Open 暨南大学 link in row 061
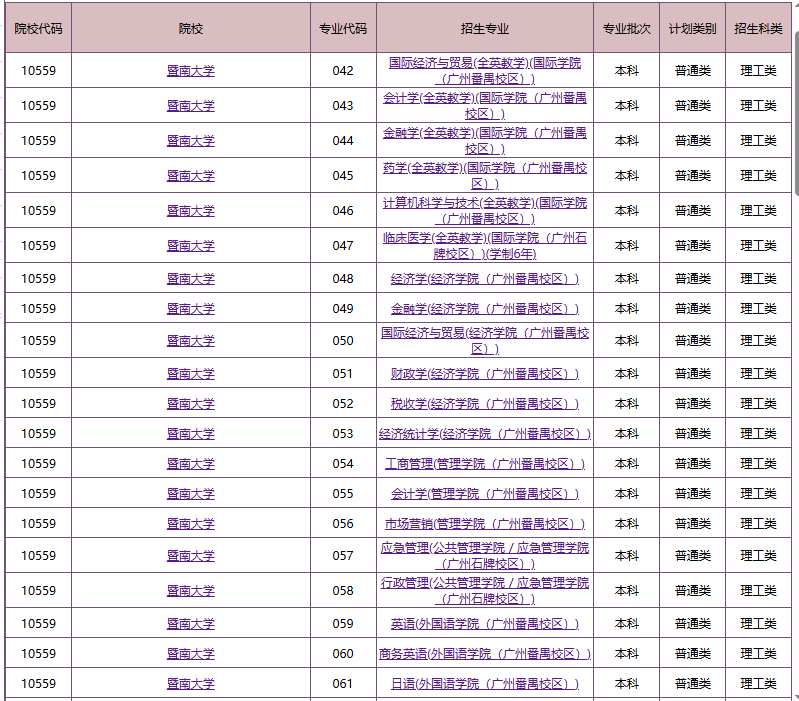The image size is (799, 701). tap(191, 684)
